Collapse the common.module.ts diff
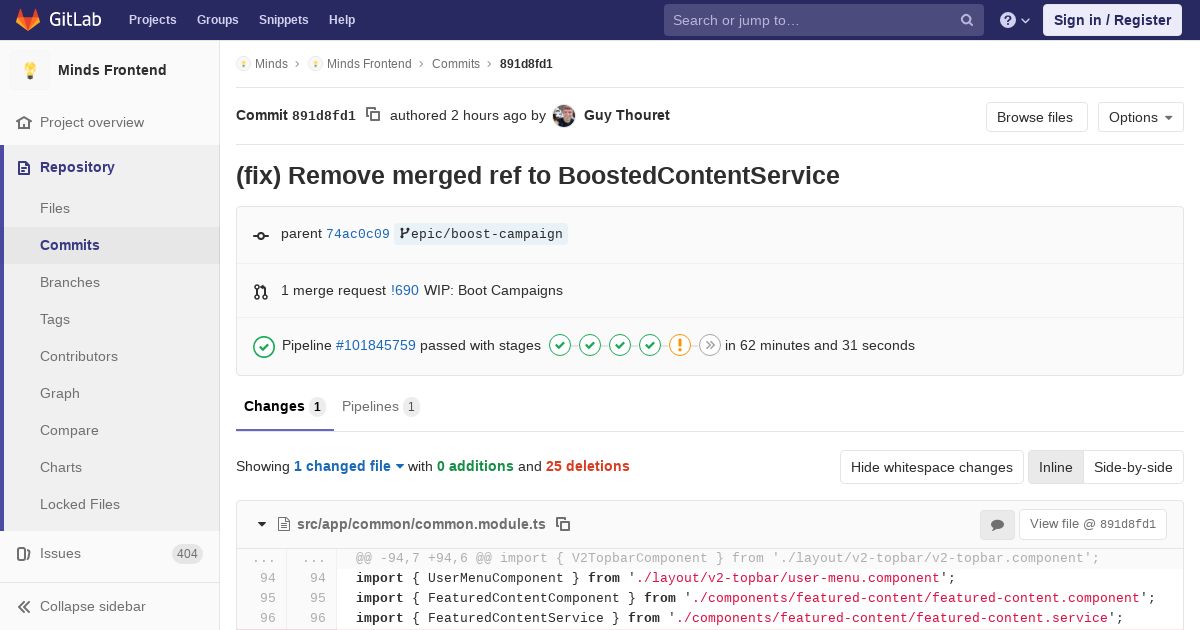1200x630 pixels. (x=262, y=524)
